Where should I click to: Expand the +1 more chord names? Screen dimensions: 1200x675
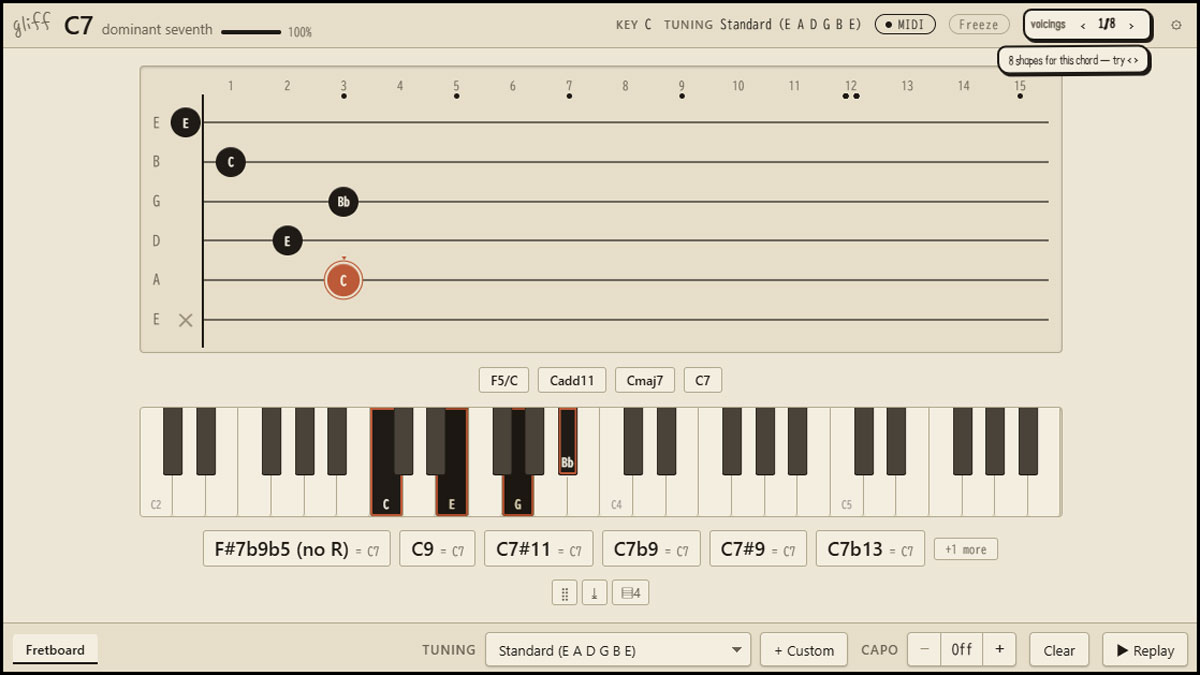pos(965,549)
